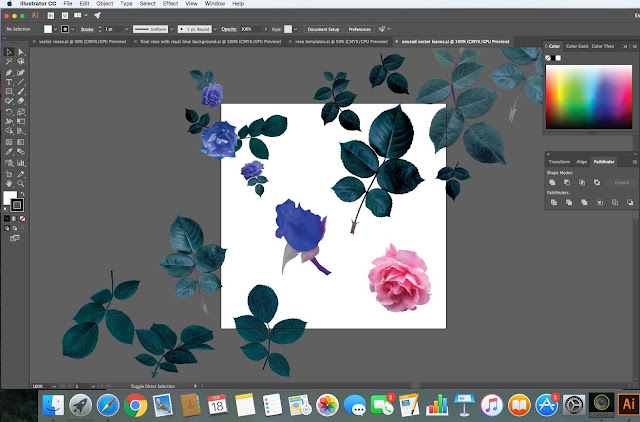The height and width of the screenshot is (422, 640).
Task: Select the Selection arrow tool
Action: point(9,52)
